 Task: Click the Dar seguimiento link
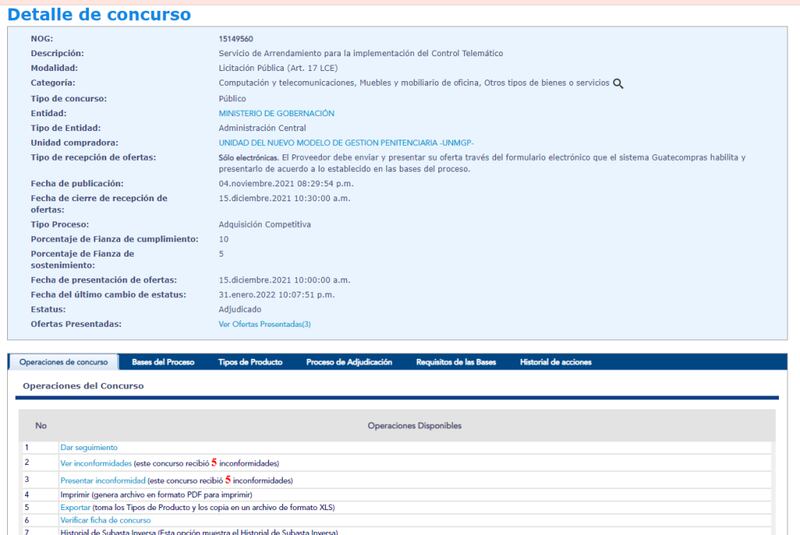pos(89,447)
